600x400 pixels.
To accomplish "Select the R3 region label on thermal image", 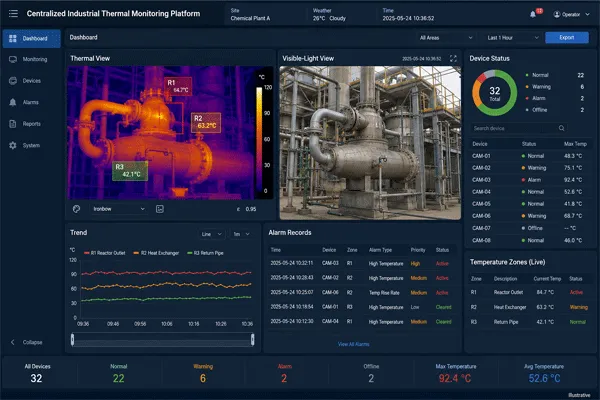I will tap(130, 171).
